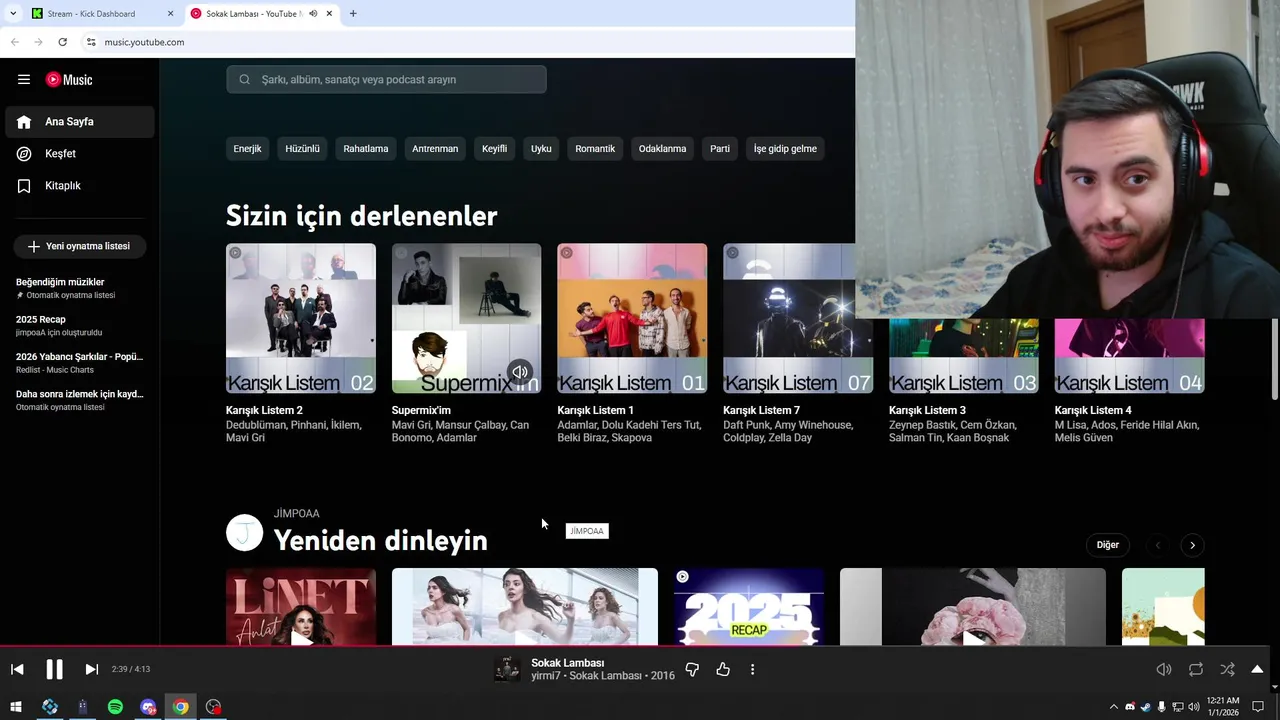Open Karışık Listem 04 thumbnail
1280x720 pixels.
[x=1129, y=356]
